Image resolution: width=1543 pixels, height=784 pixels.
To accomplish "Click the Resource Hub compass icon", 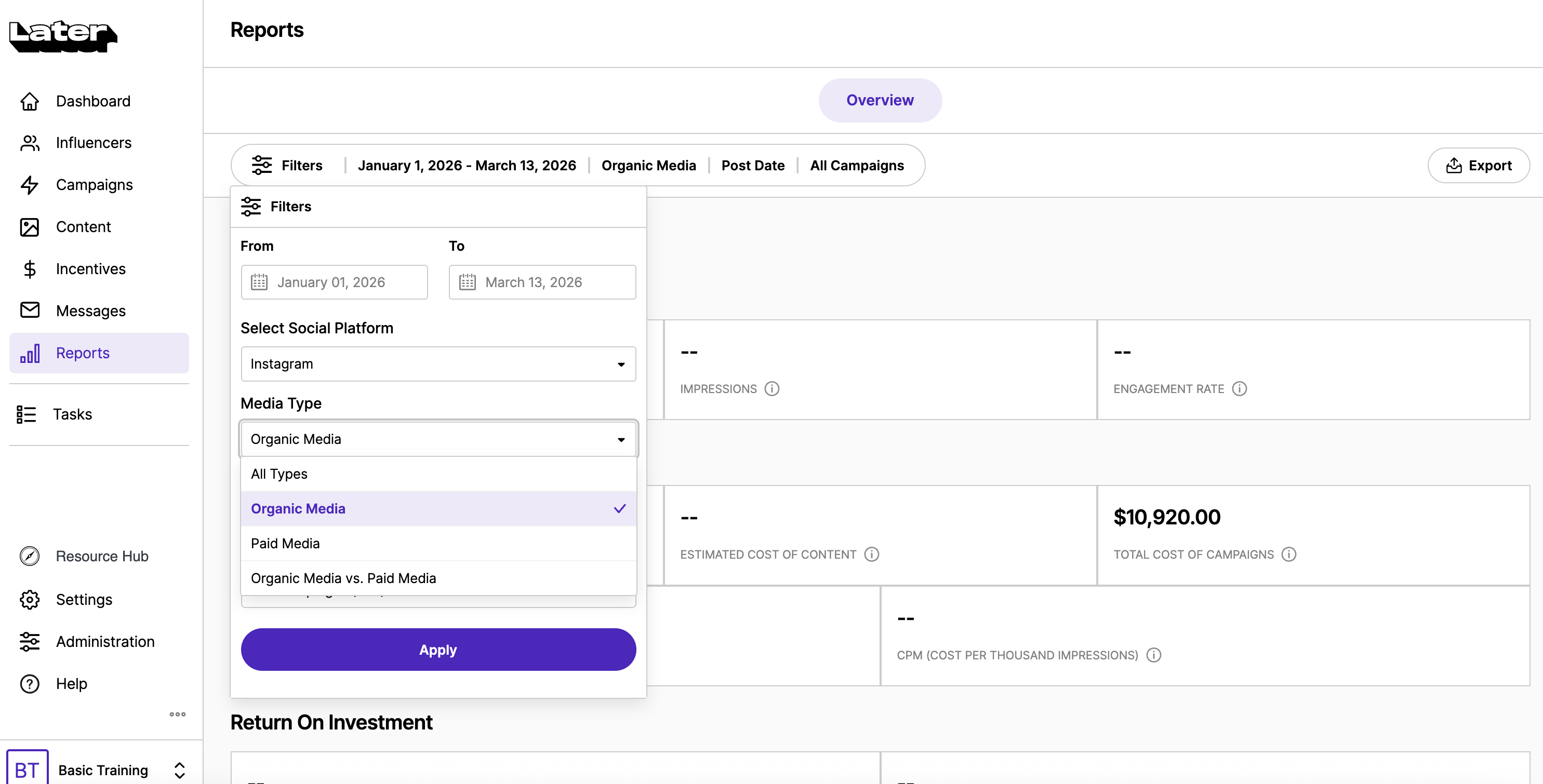I will (29, 557).
